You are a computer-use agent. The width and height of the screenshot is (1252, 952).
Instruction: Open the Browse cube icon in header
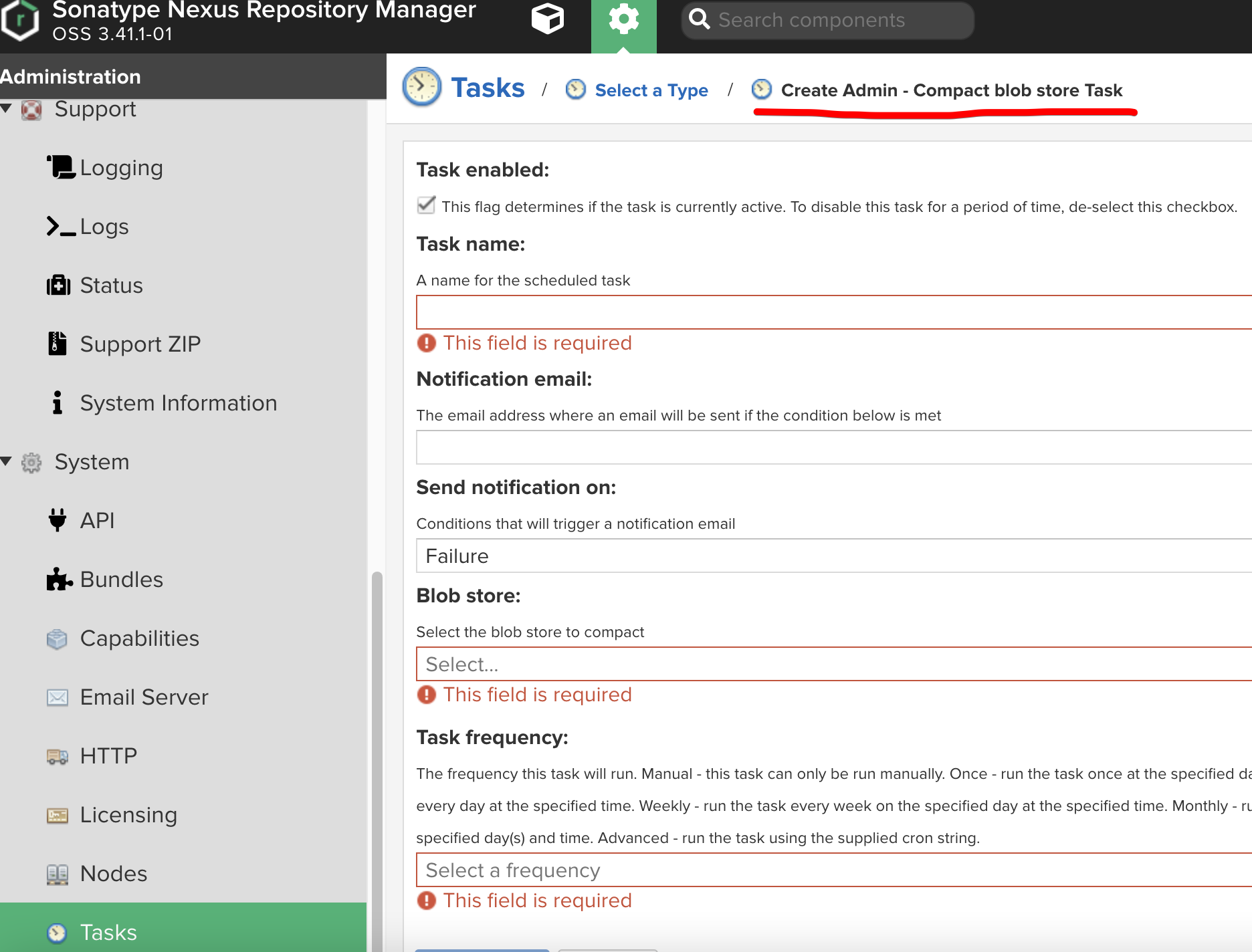(548, 19)
